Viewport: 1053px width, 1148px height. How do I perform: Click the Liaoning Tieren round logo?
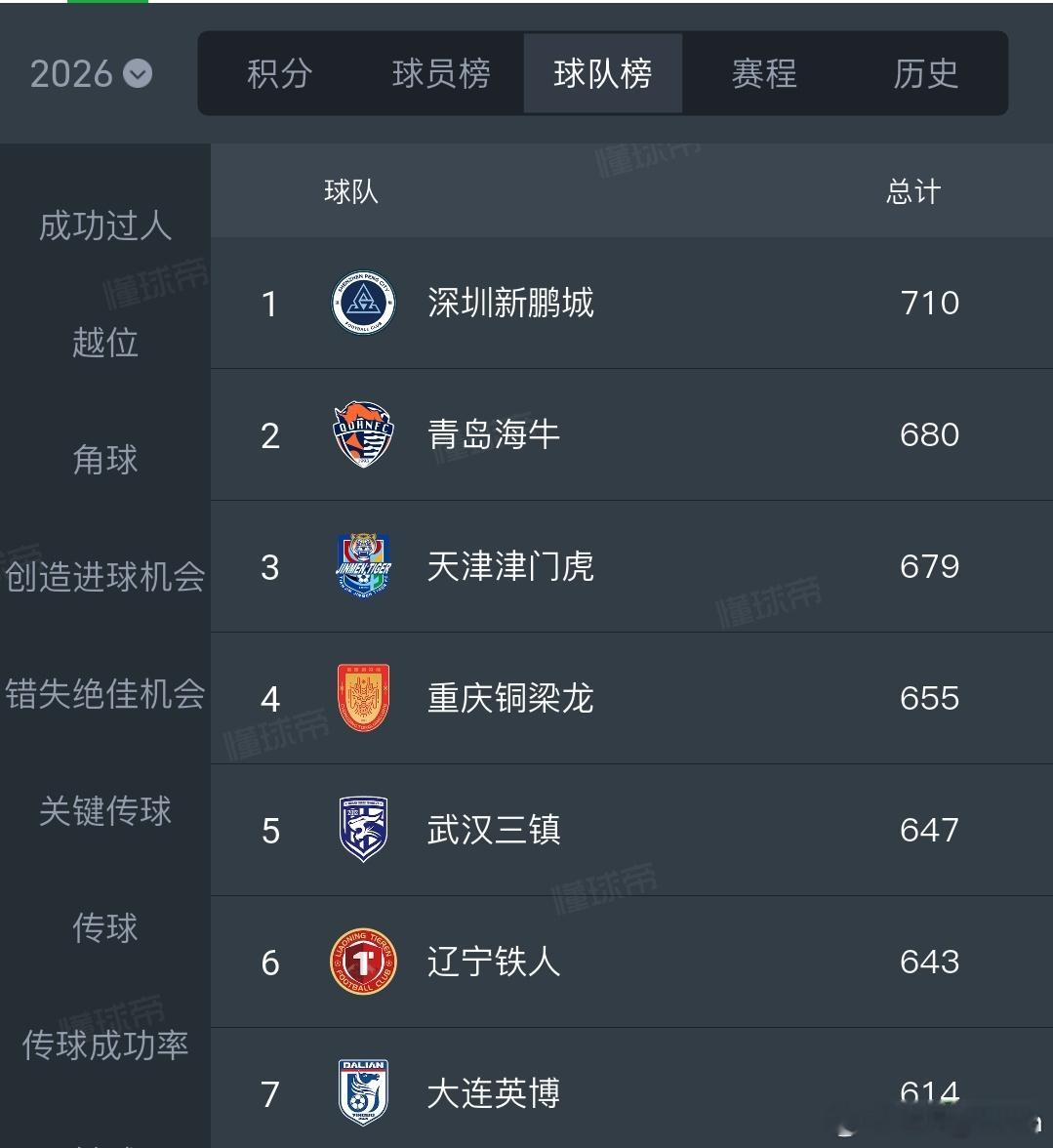tap(364, 962)
